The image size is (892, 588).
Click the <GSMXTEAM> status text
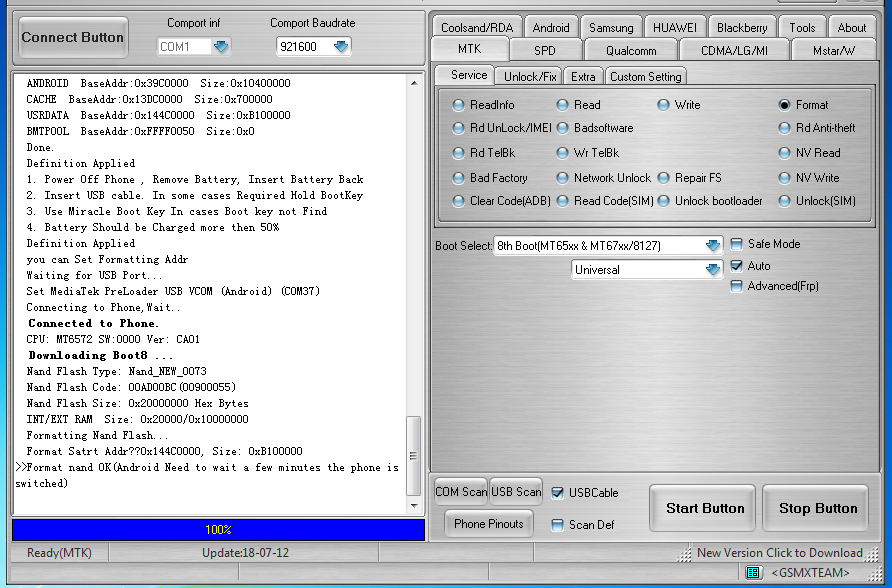(810, 573)
